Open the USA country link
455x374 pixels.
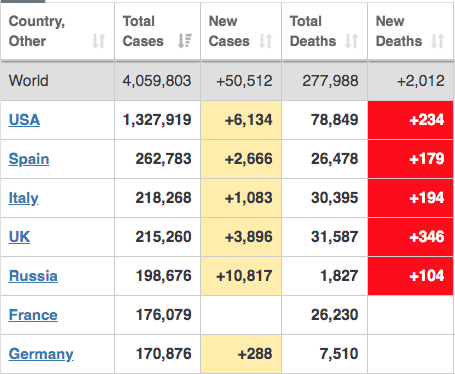pos(24,120)
